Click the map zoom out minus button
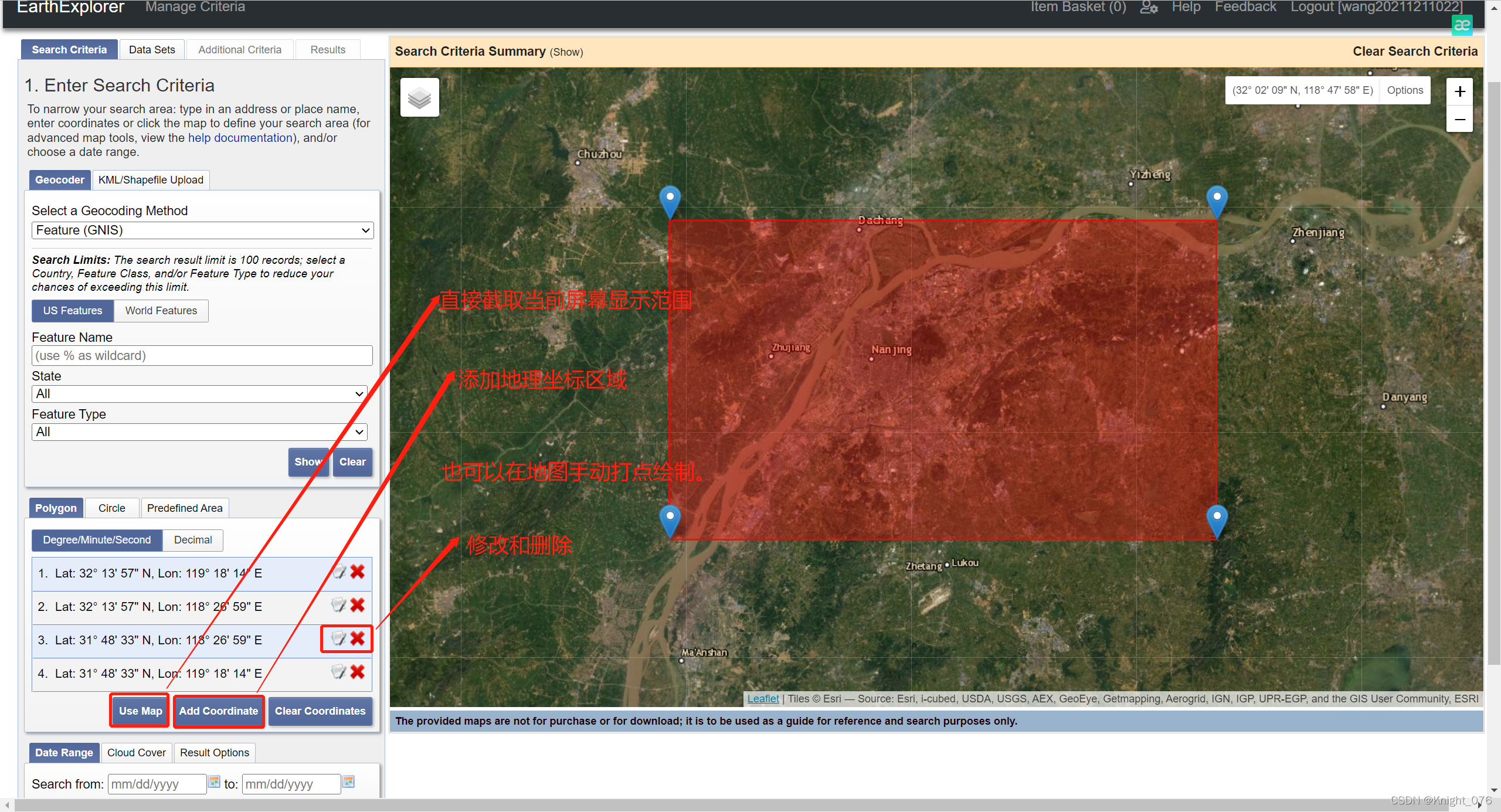This screenshot has width=1501, height=812. (x=1459, y=120)
